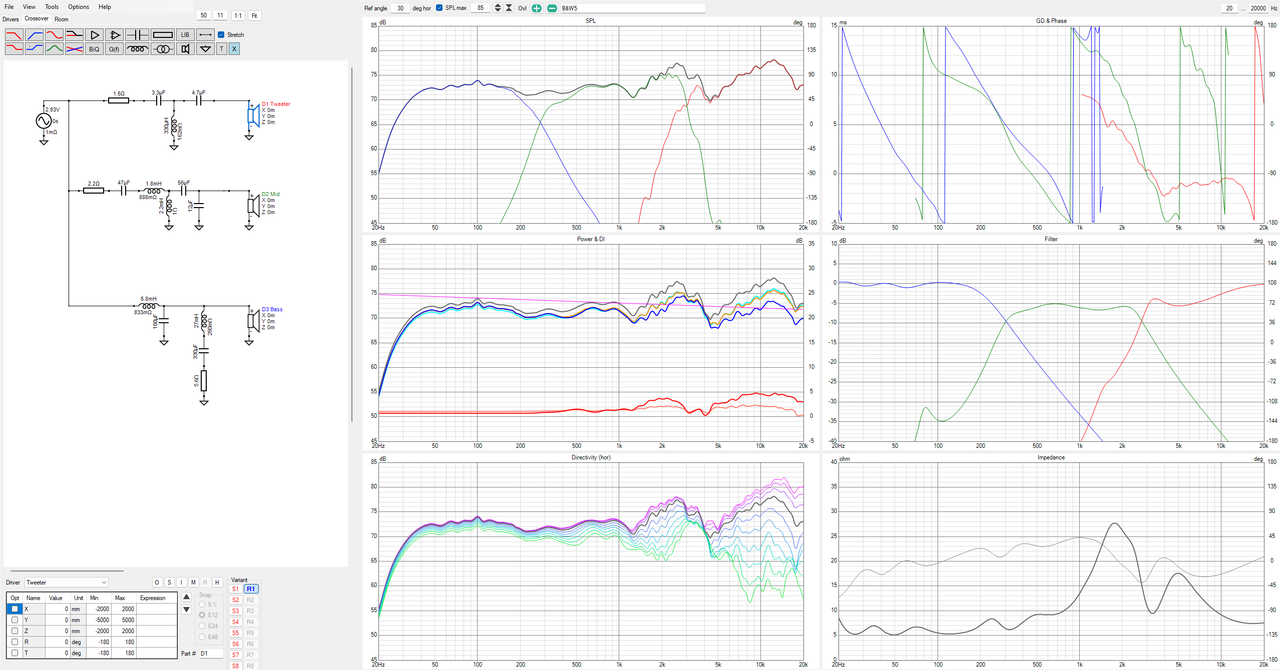Image resolution: width=1280 pixels, height=670 pixels.
Task: Add a loudspeaker driver to the crossover
Action: pyautogui.click(x=185, y=48)
